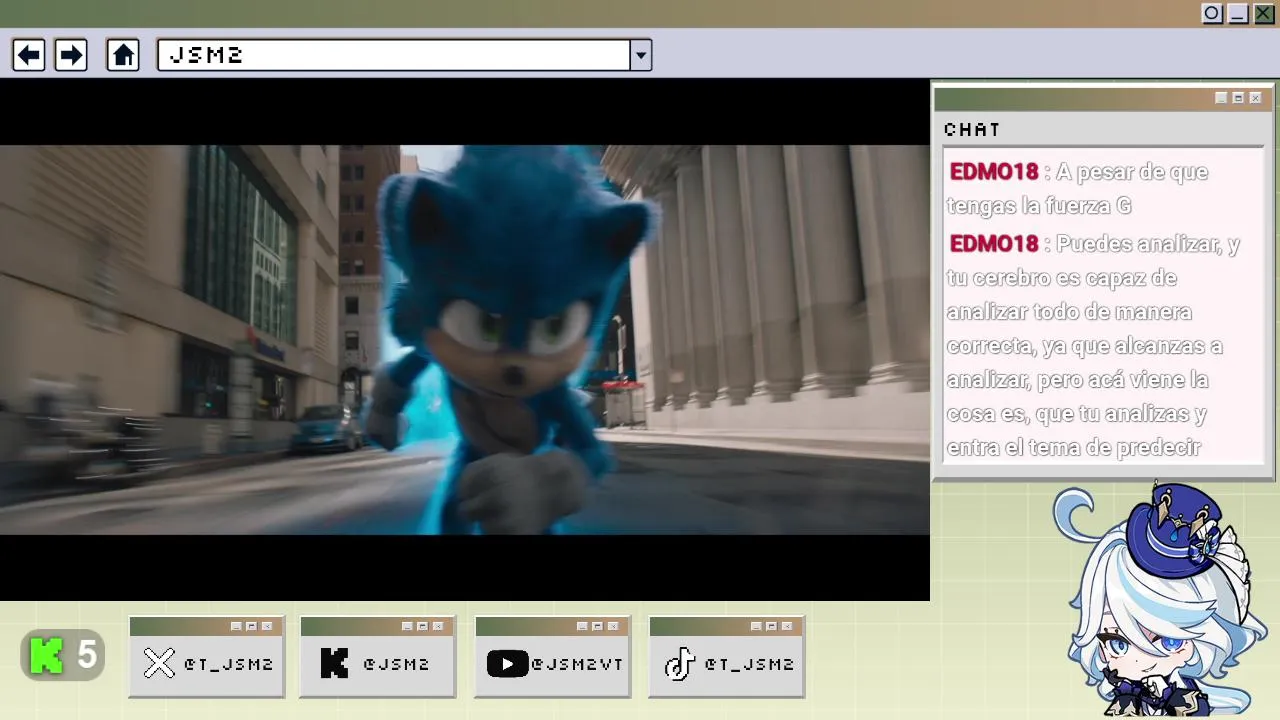Click the first EDMO18 chat username

(994, 172)
